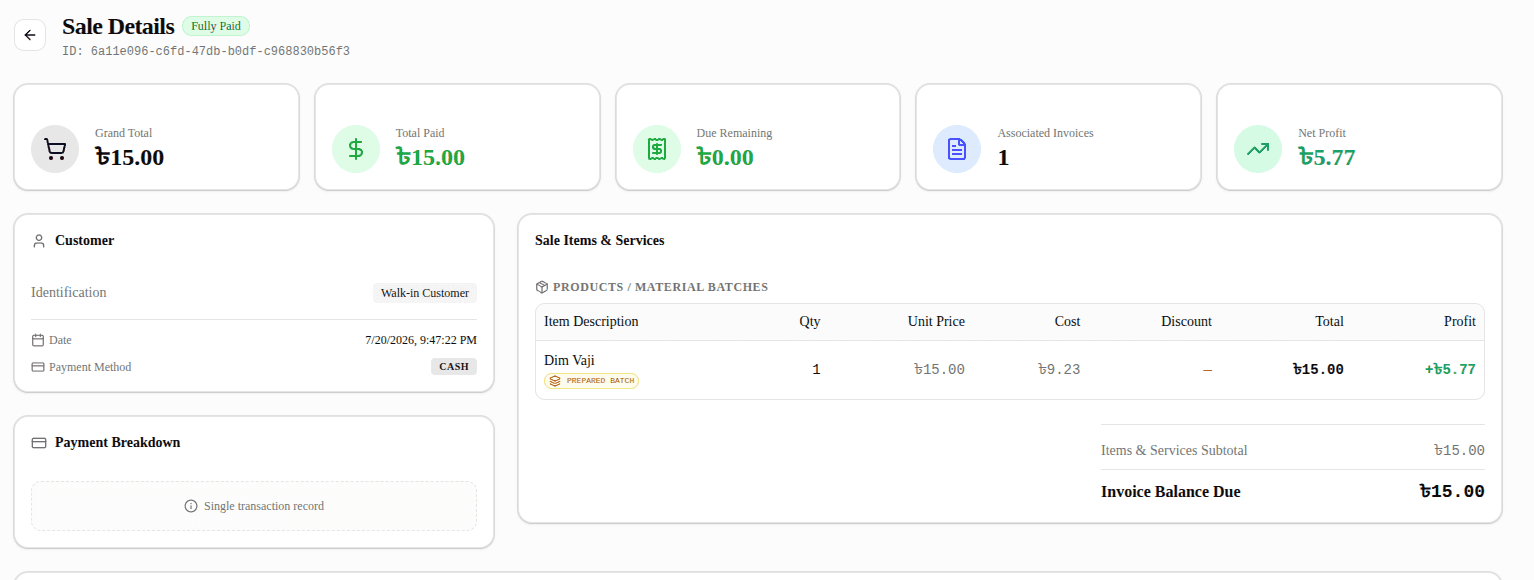1534x580 pixels.
Task: Click the trending-up Net Profit icon
Action: click(1258, 149)
